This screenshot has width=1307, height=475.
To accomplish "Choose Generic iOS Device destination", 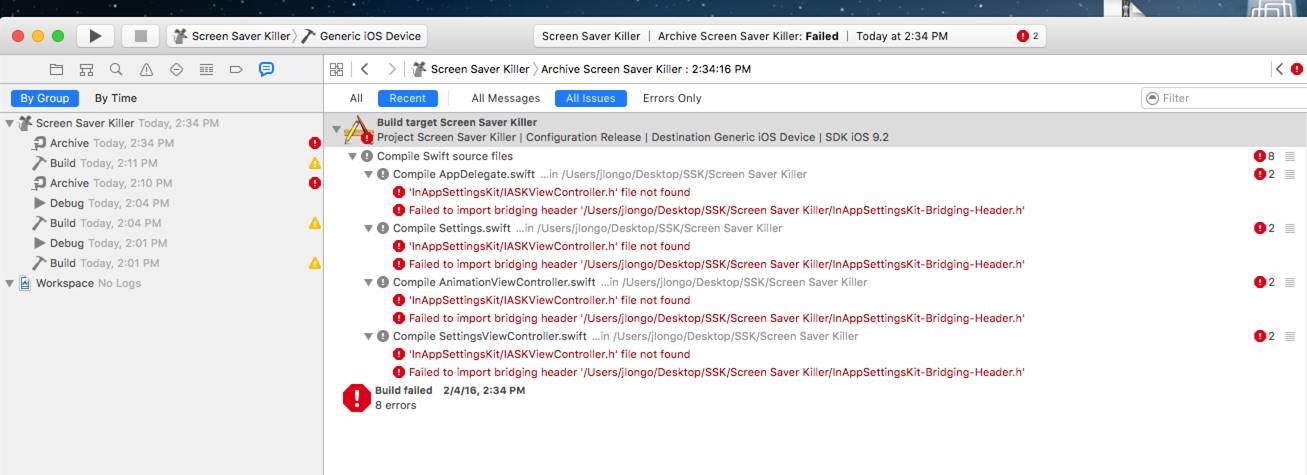I will coord(361,36).
